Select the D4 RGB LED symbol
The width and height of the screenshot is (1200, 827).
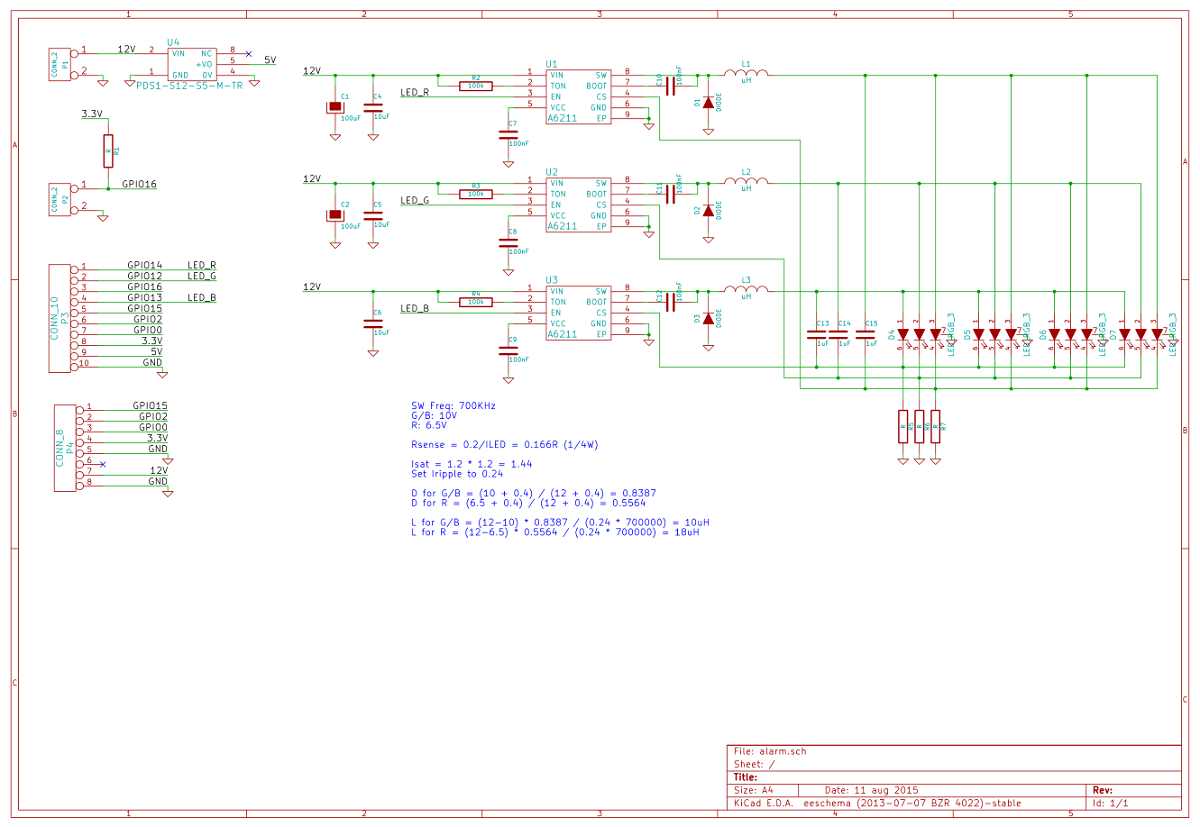coord(919,334)
